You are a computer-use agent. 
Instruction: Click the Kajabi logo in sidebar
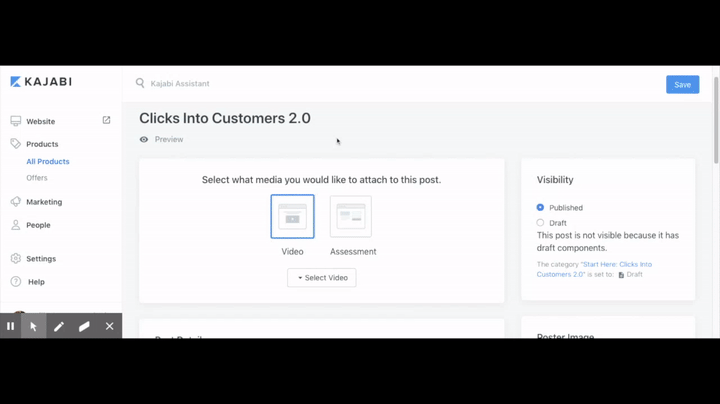[x=41, y=82]
